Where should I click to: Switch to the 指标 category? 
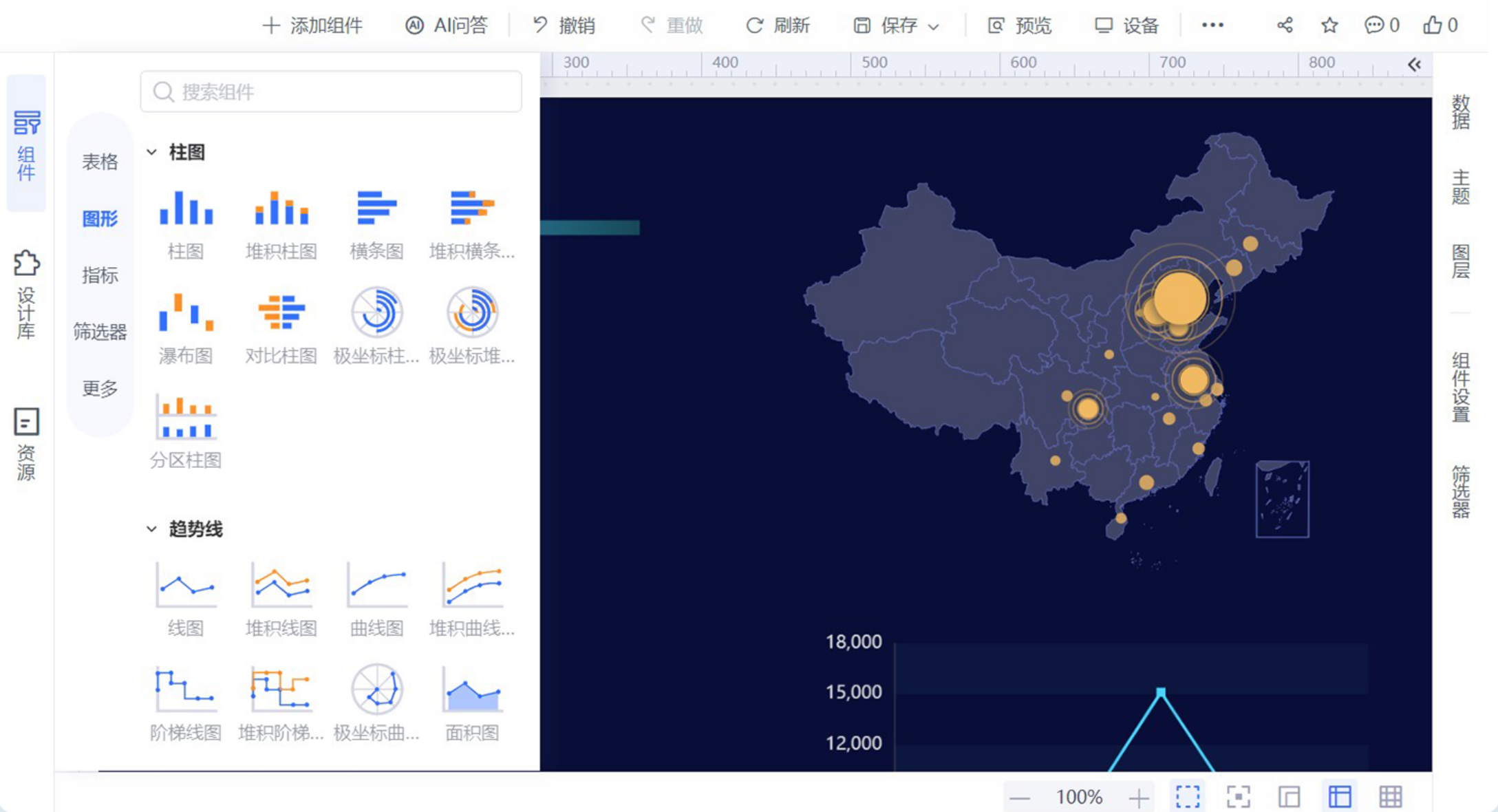click(x=100, y=275)
